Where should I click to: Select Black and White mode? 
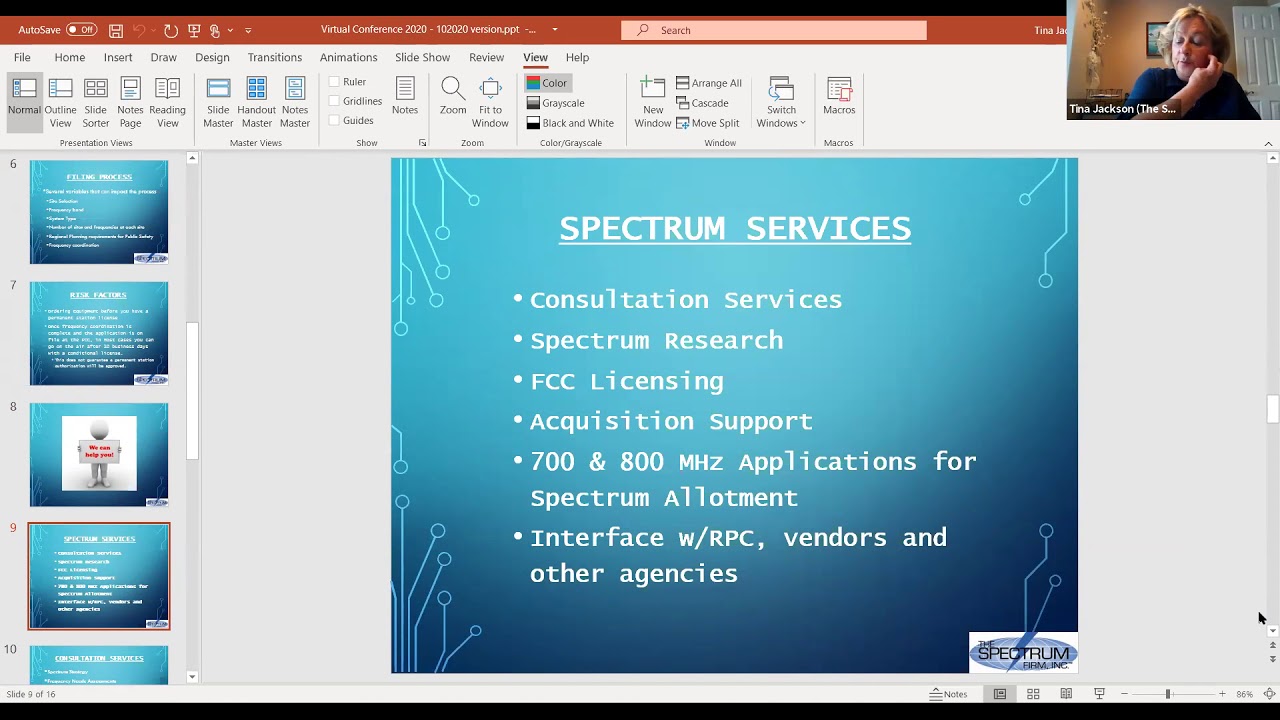570,123
